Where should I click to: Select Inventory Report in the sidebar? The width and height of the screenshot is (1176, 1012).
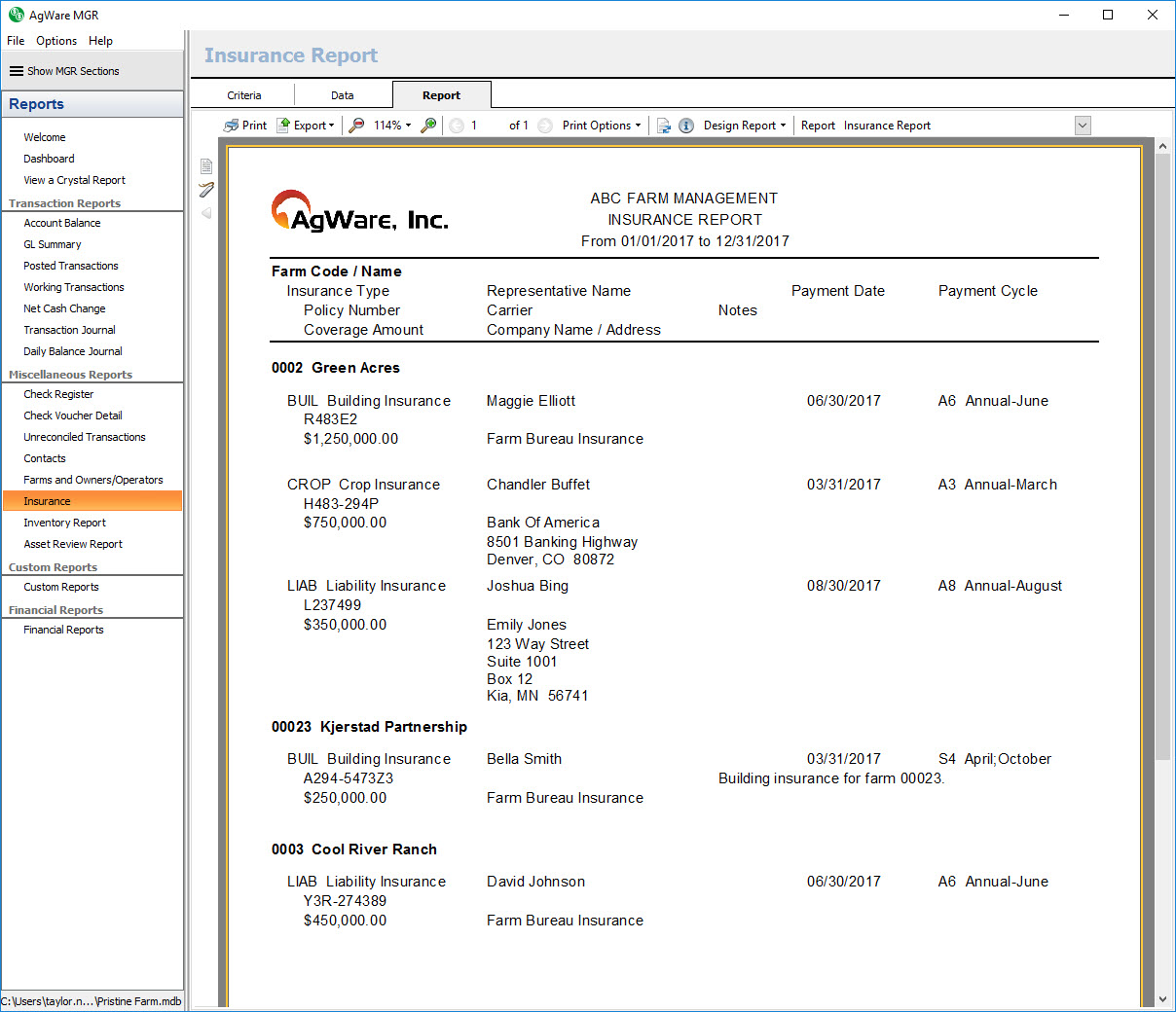(x=64, y=523)
